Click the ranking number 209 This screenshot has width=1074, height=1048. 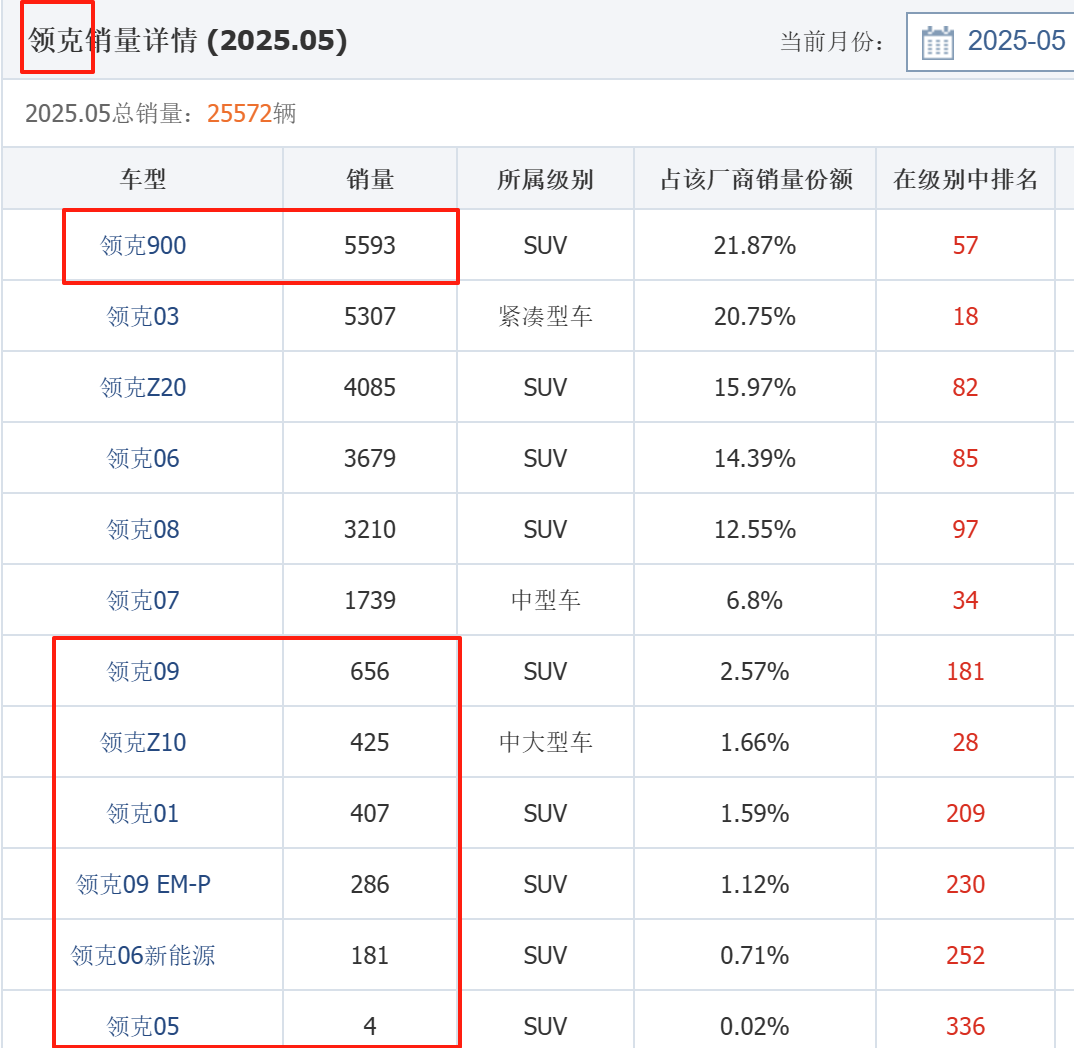pyautogui.click(x=965, y=814)
